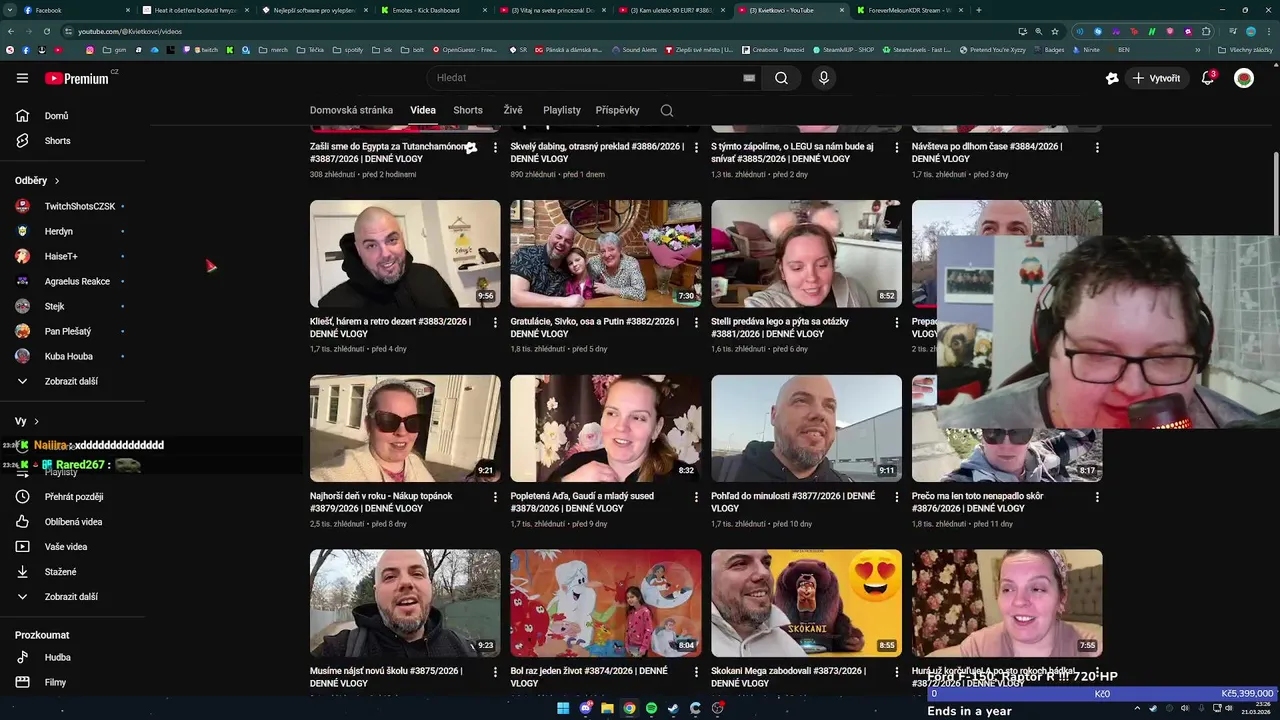
Task: Open video title Bol raz jeden život #3874
Action: [x=589, y=677]
